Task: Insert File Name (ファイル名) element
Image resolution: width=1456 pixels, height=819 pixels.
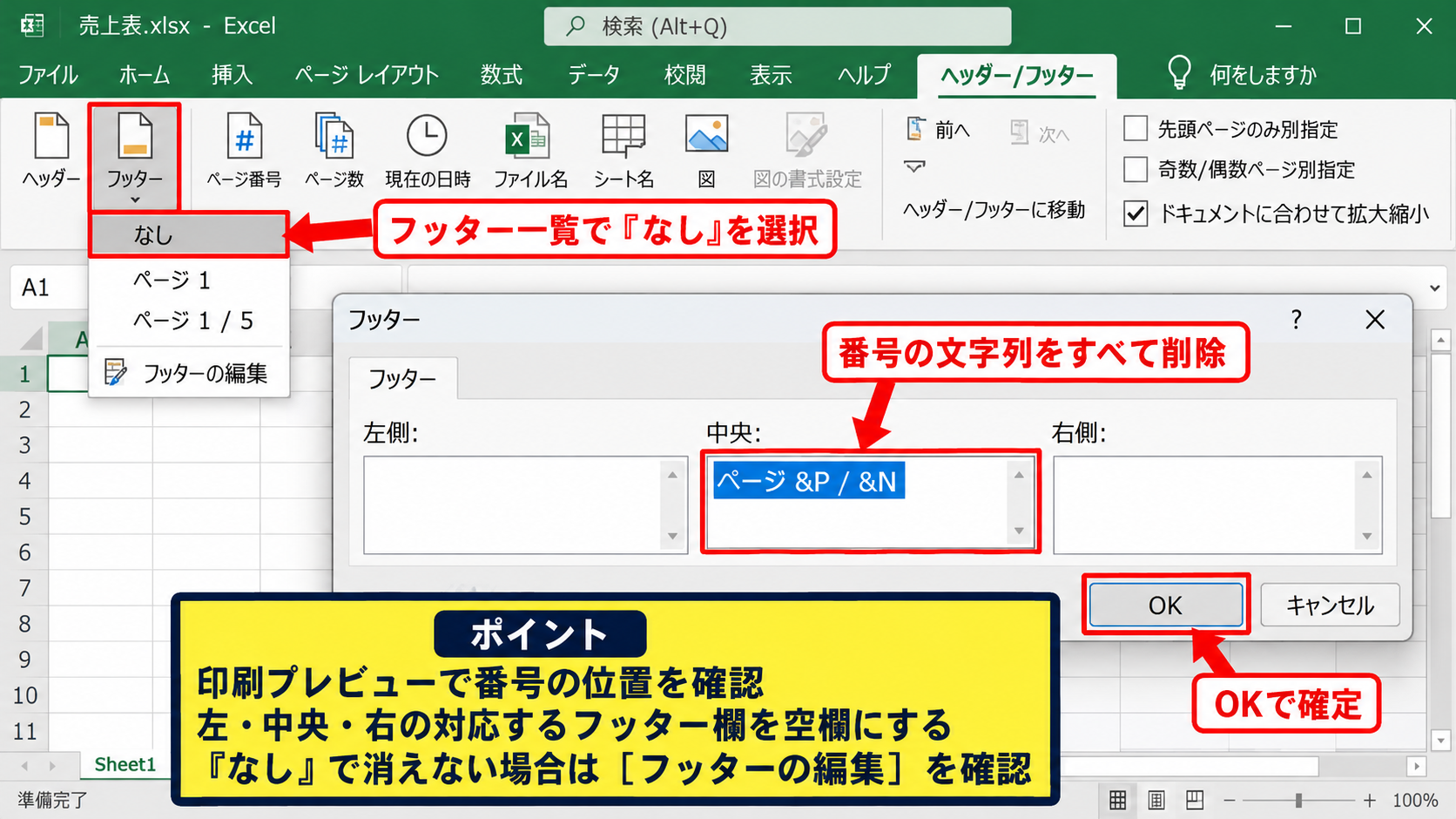Action: click(x=529, y=151)
